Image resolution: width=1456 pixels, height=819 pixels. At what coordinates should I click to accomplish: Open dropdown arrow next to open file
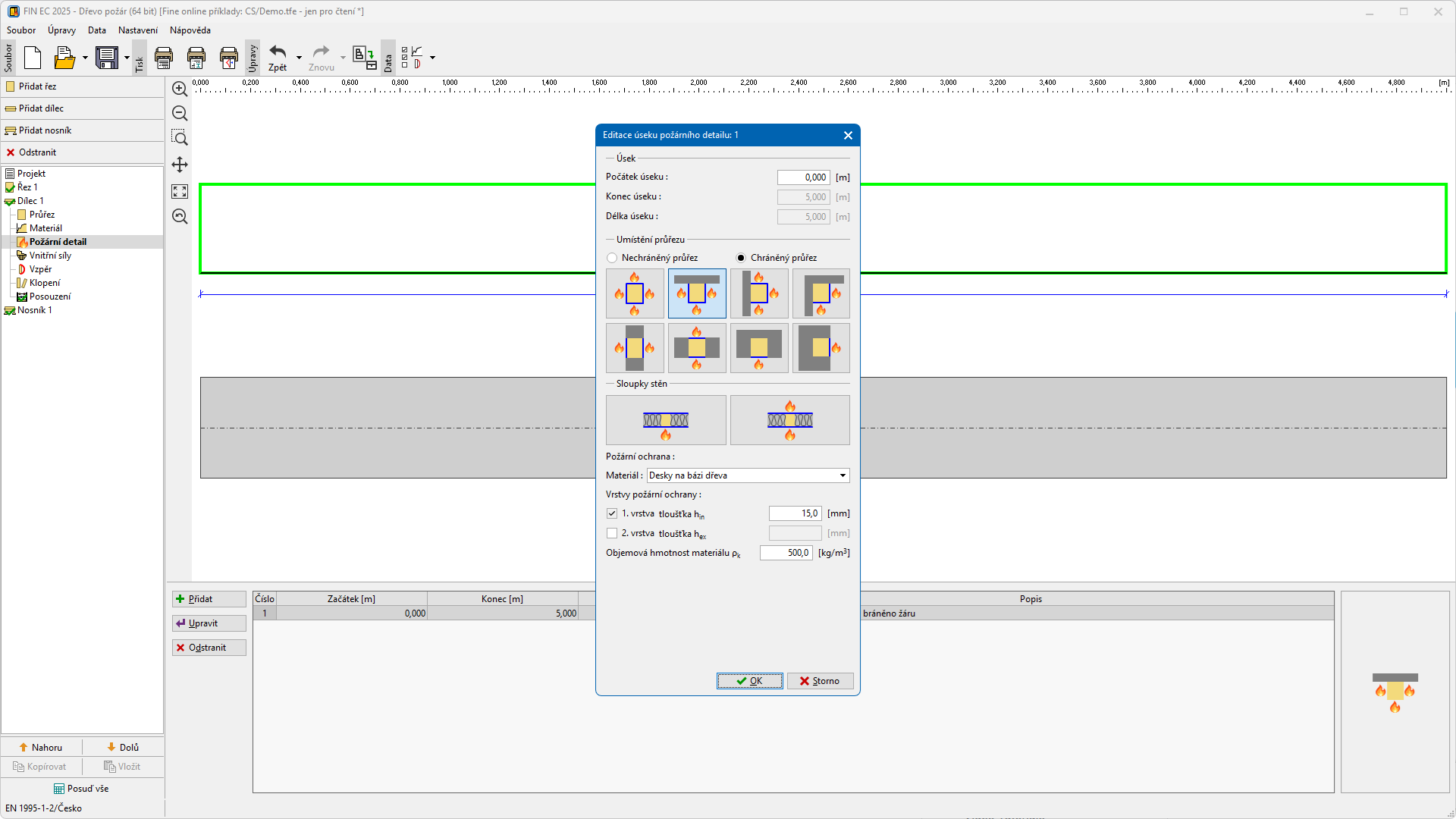point(85,58)
